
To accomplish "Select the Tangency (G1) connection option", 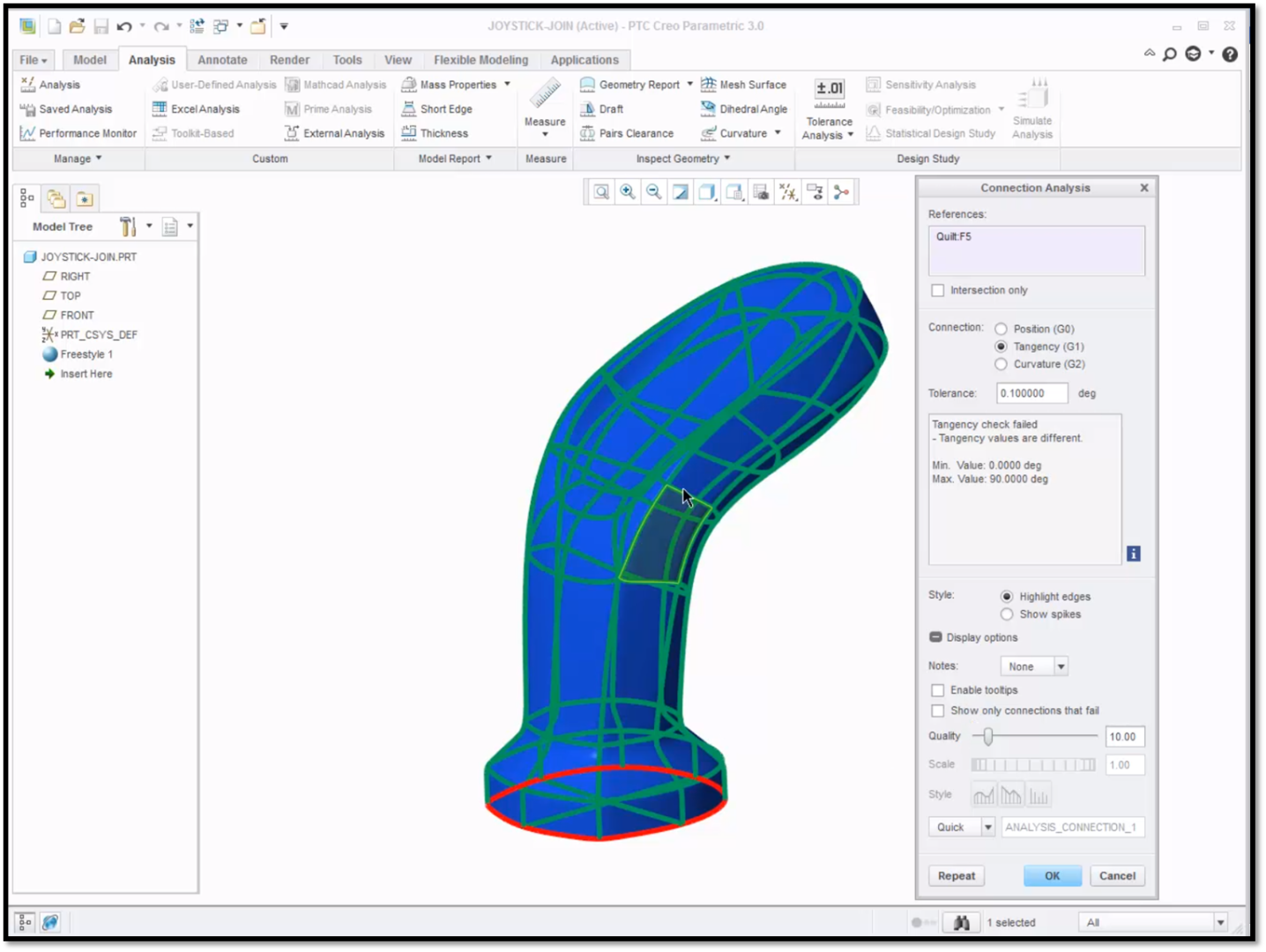I will pyautogui.click(x=1001, y=346).
